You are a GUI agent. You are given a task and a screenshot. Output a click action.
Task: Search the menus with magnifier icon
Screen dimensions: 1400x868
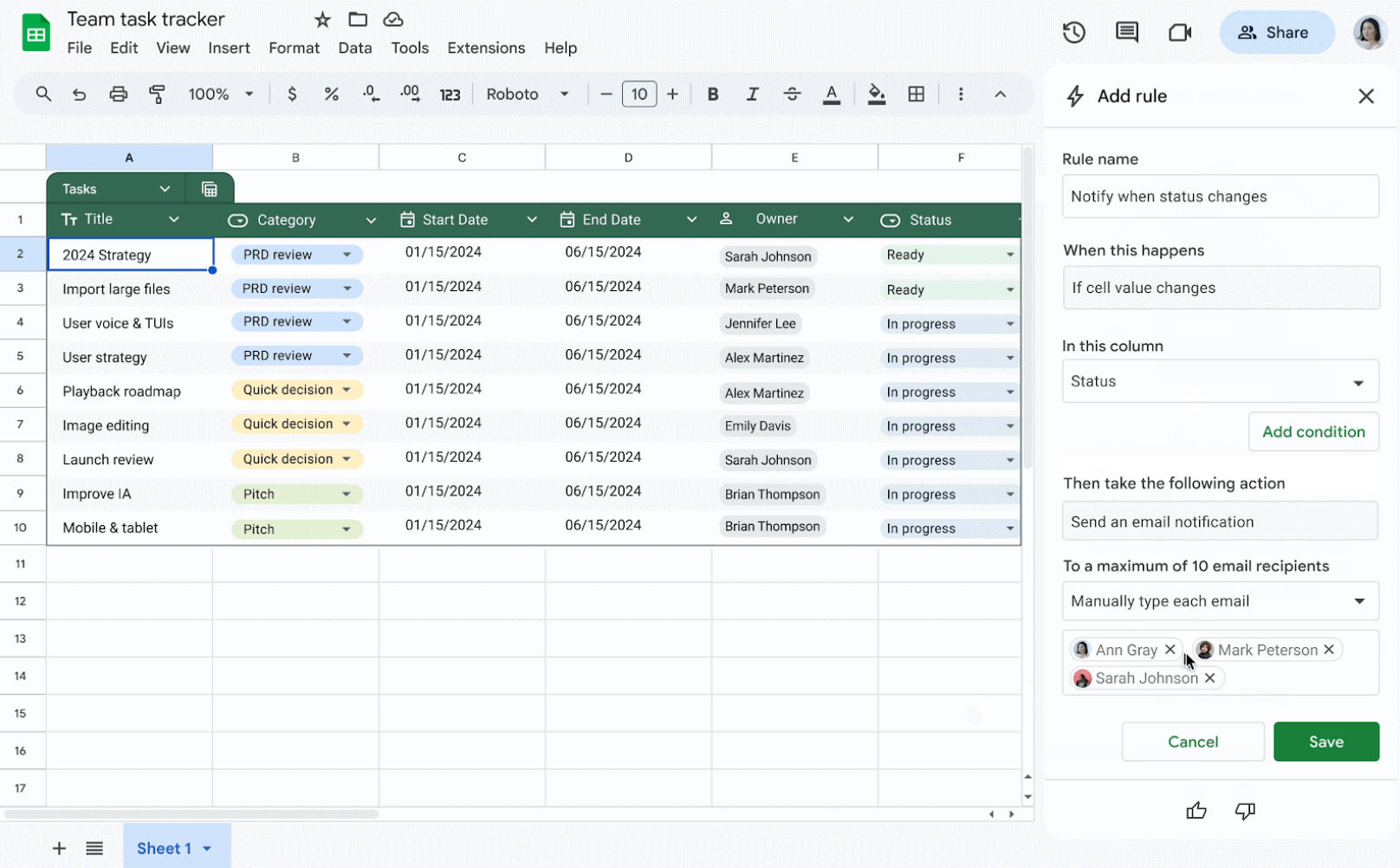click(43, 94)
